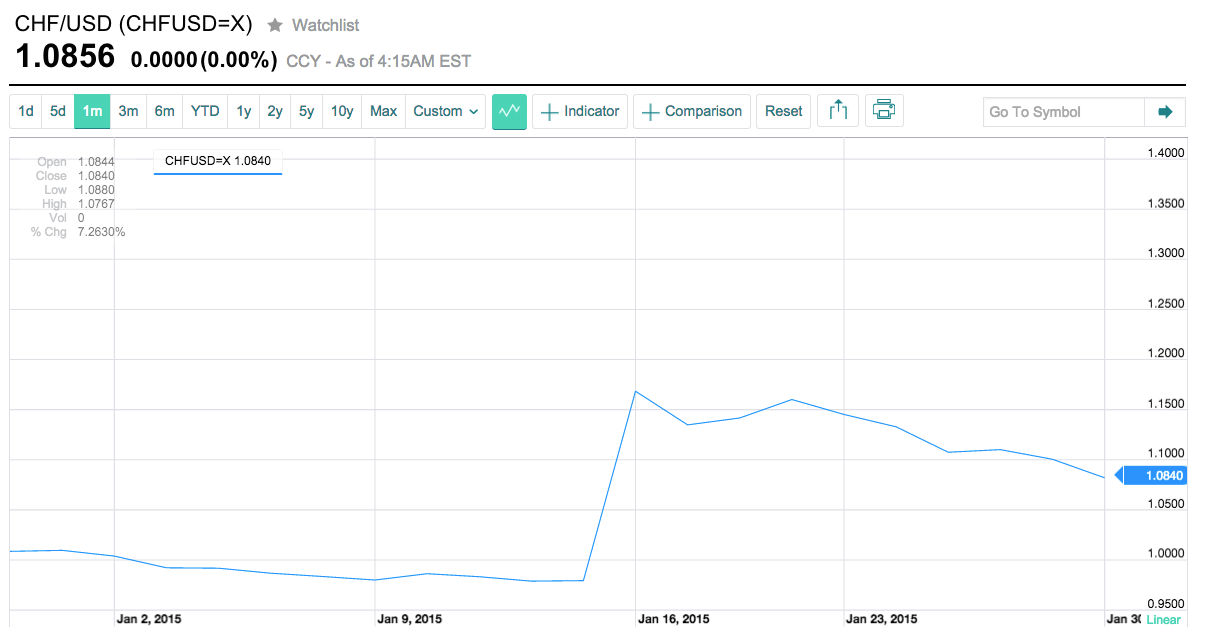Screen dimensions: 1213x644
Task: Select the 1d time range
Action: (x=26, y=111)
